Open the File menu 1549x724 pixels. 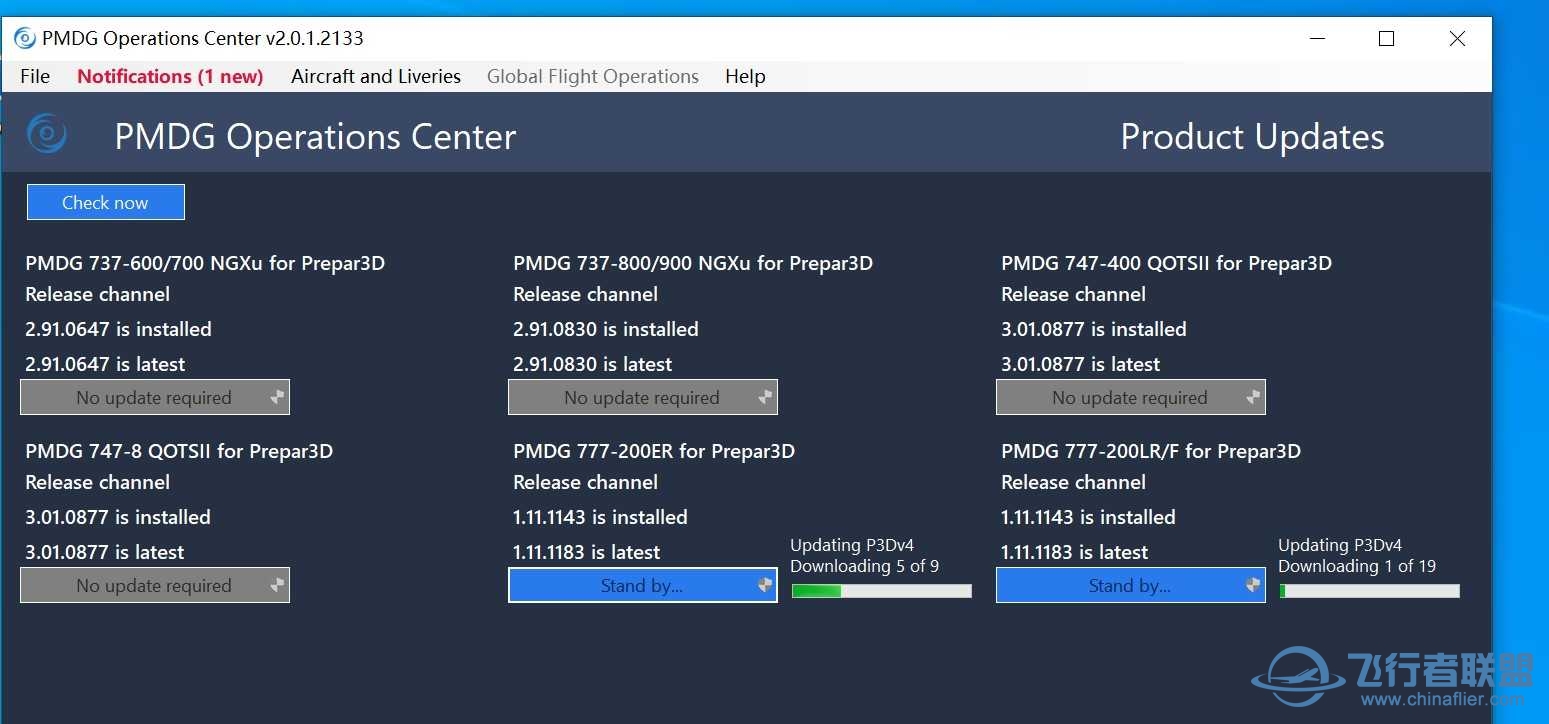(35, 76)
